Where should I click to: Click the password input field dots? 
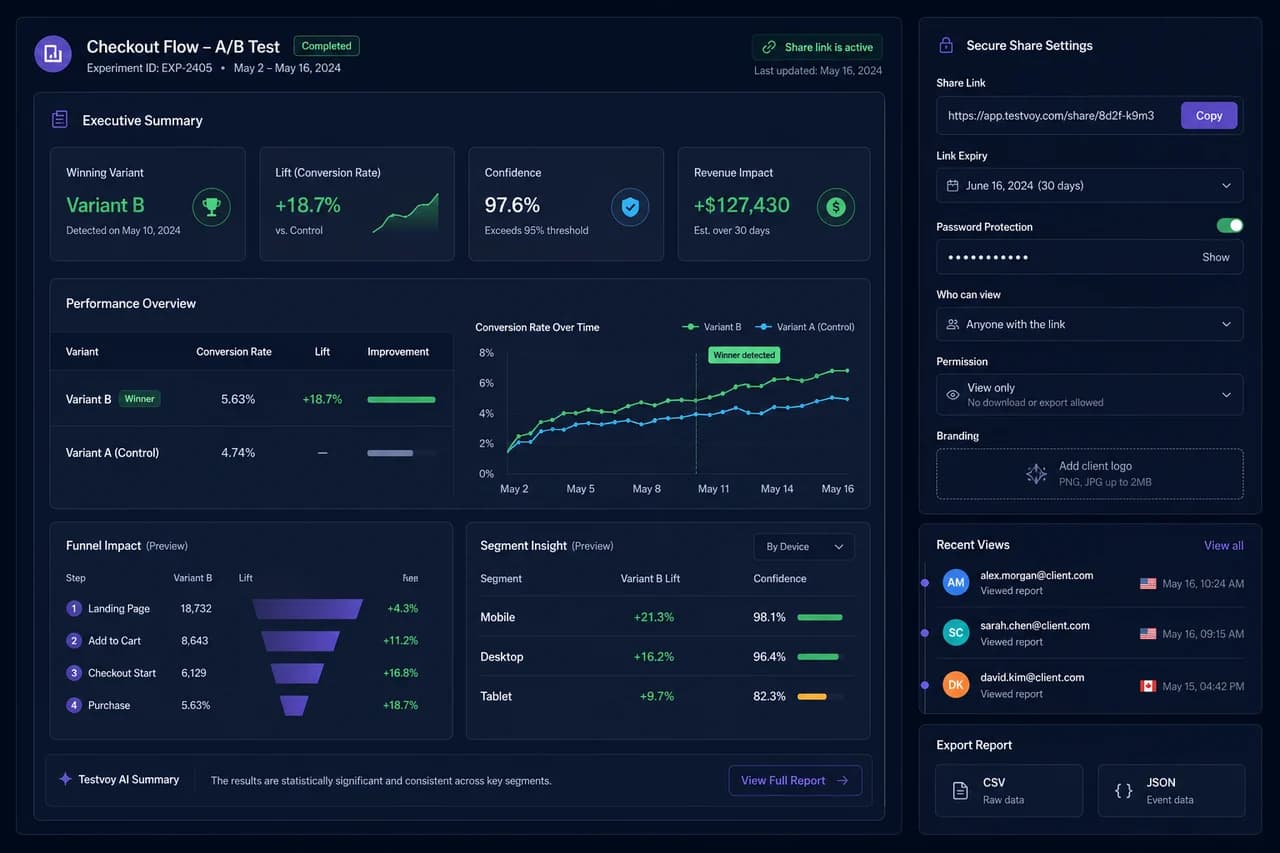(988, 257)
